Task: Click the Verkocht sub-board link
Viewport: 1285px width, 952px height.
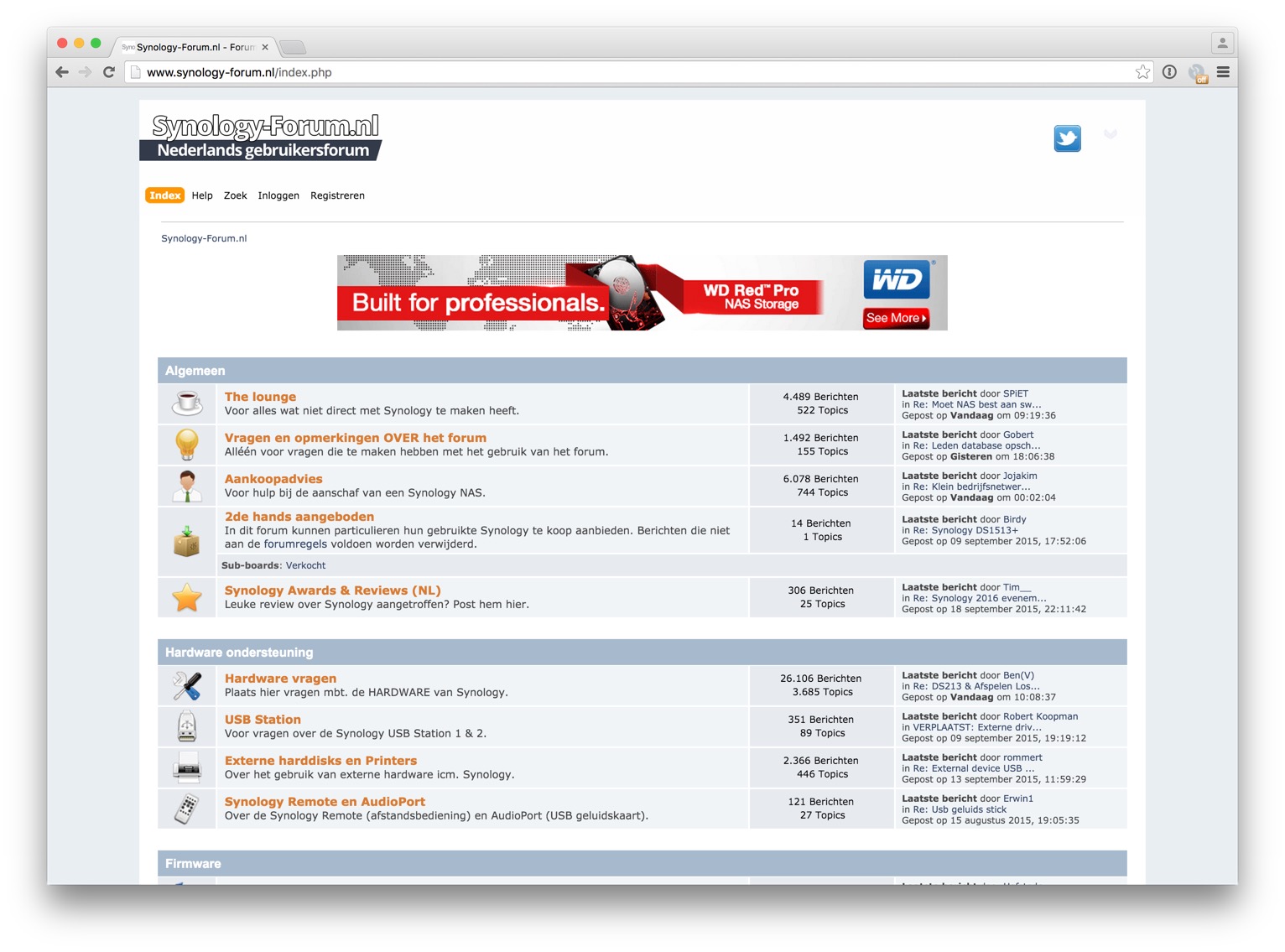Action: coord(305,565)
